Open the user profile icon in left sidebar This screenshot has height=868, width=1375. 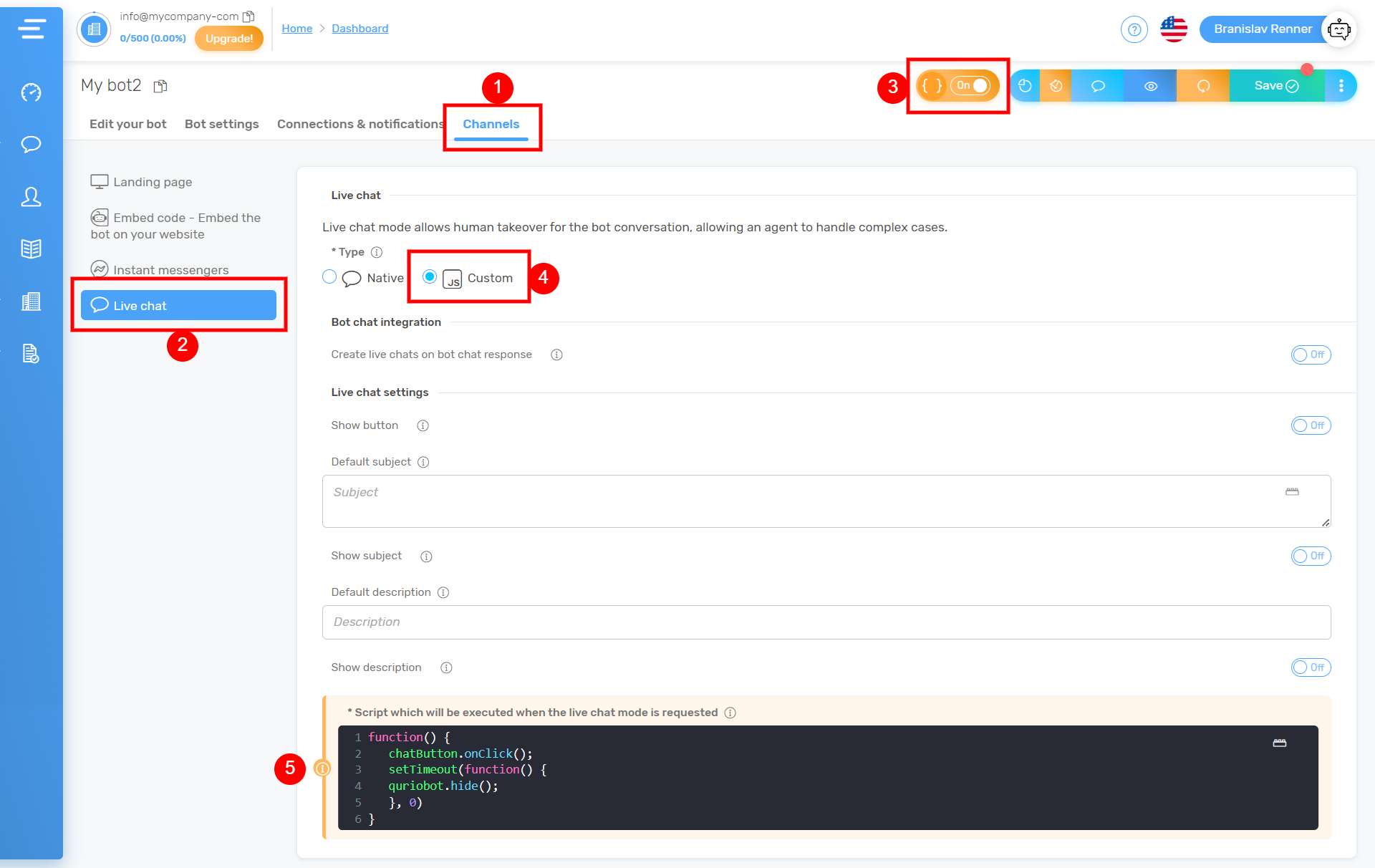[31, 196]
